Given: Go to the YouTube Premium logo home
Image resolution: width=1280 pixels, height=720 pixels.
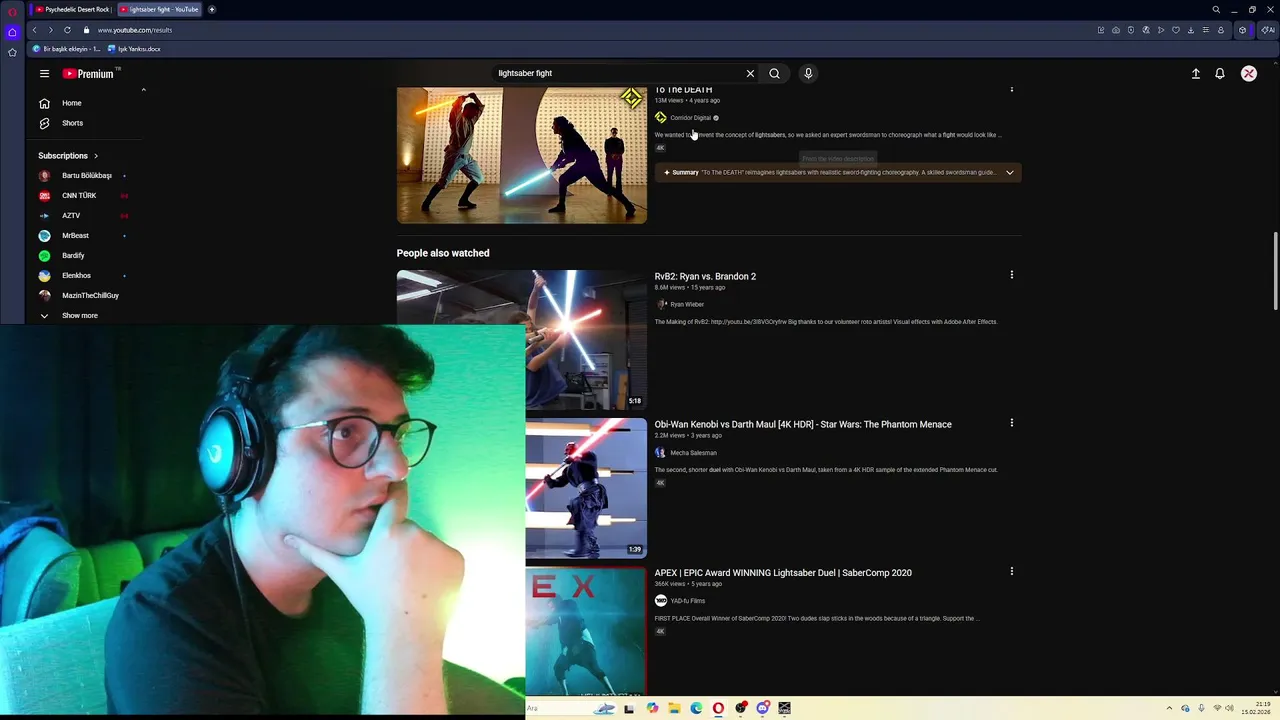Looking at the screenshot, I should 88,74.
